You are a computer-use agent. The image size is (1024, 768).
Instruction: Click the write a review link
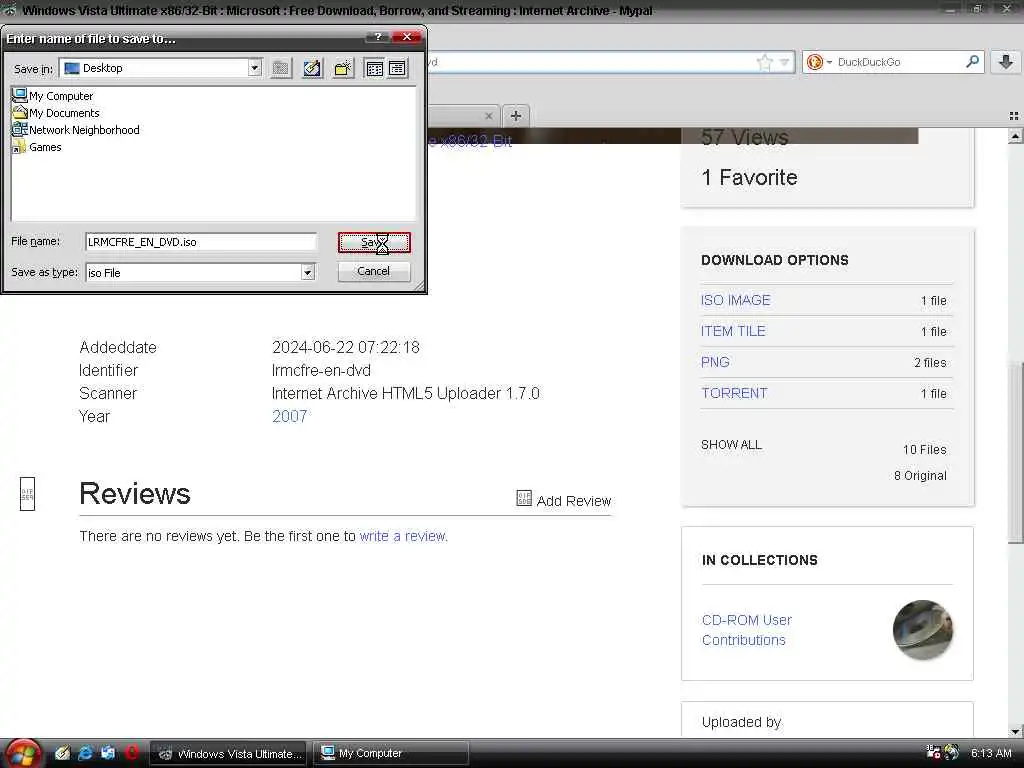coord(403,536)
